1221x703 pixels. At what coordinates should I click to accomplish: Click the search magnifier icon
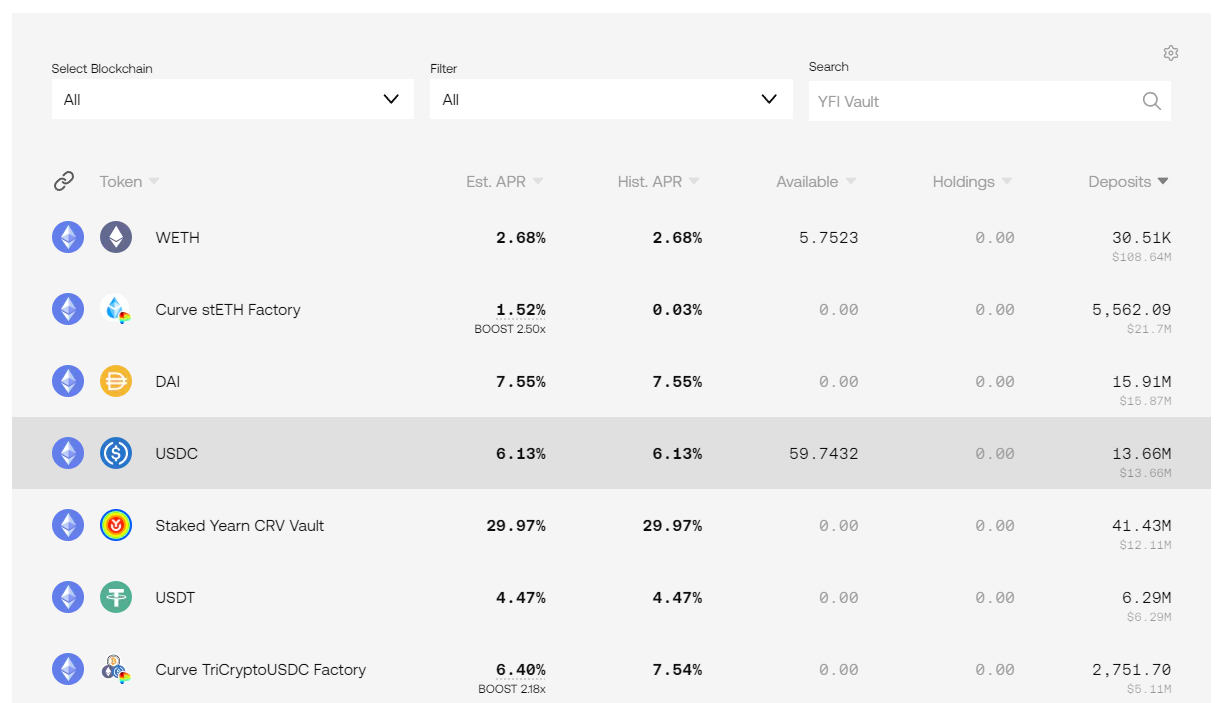1152,101
